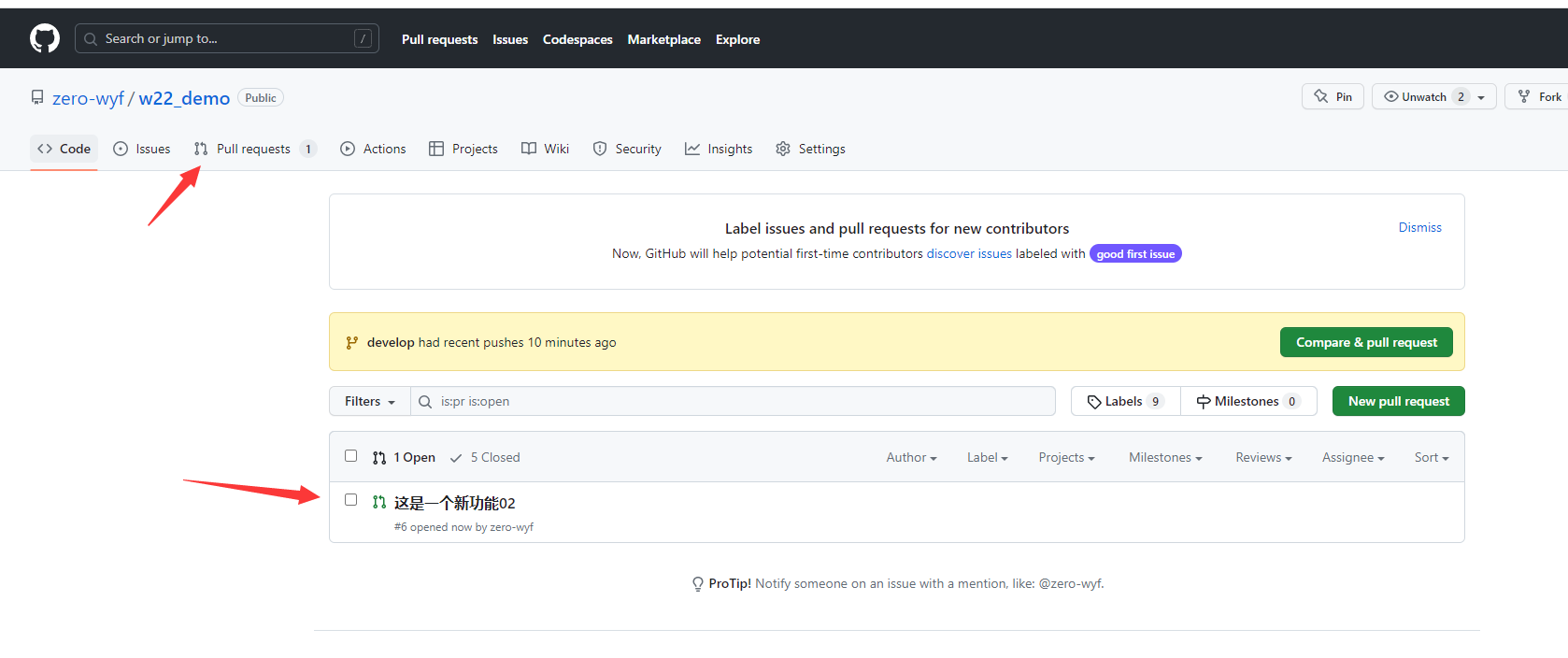Expand the Projects filter dropdown
Image resolution: width=1568 pixels, height=658 pixels.
pyautogui.click(x=1066, y=457)
